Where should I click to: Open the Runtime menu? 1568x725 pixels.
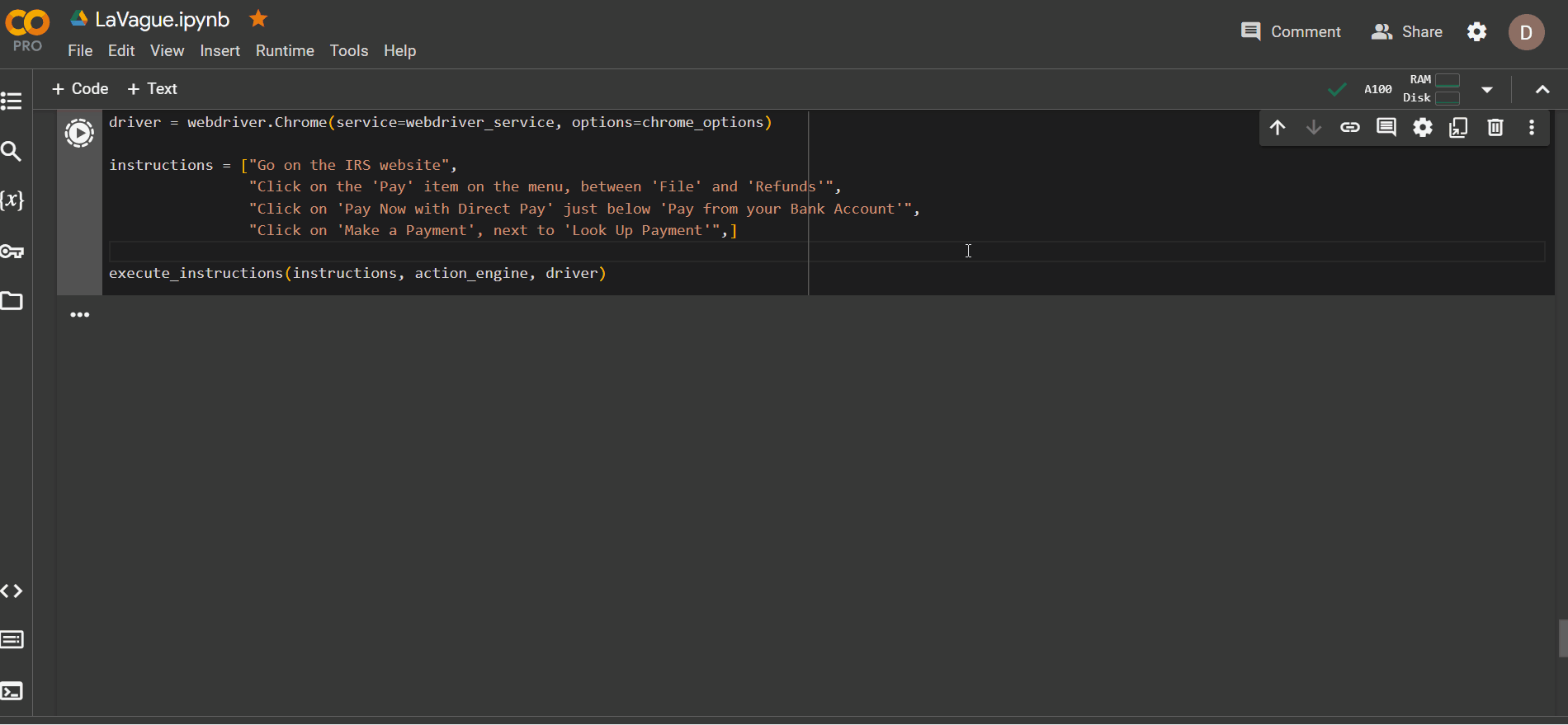(285, 50)
